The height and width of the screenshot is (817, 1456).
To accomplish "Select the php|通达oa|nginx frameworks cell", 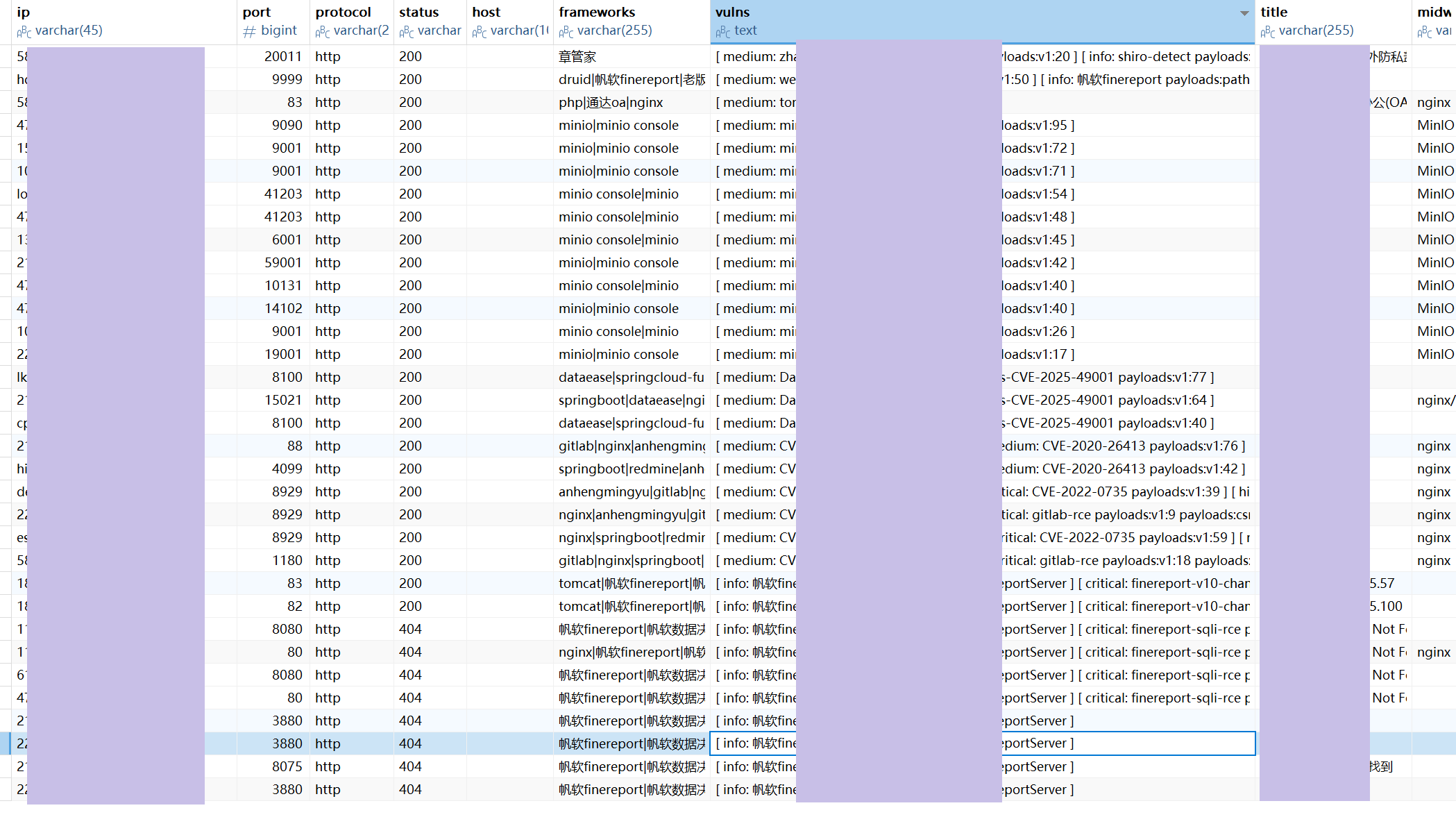I will 632,103.
